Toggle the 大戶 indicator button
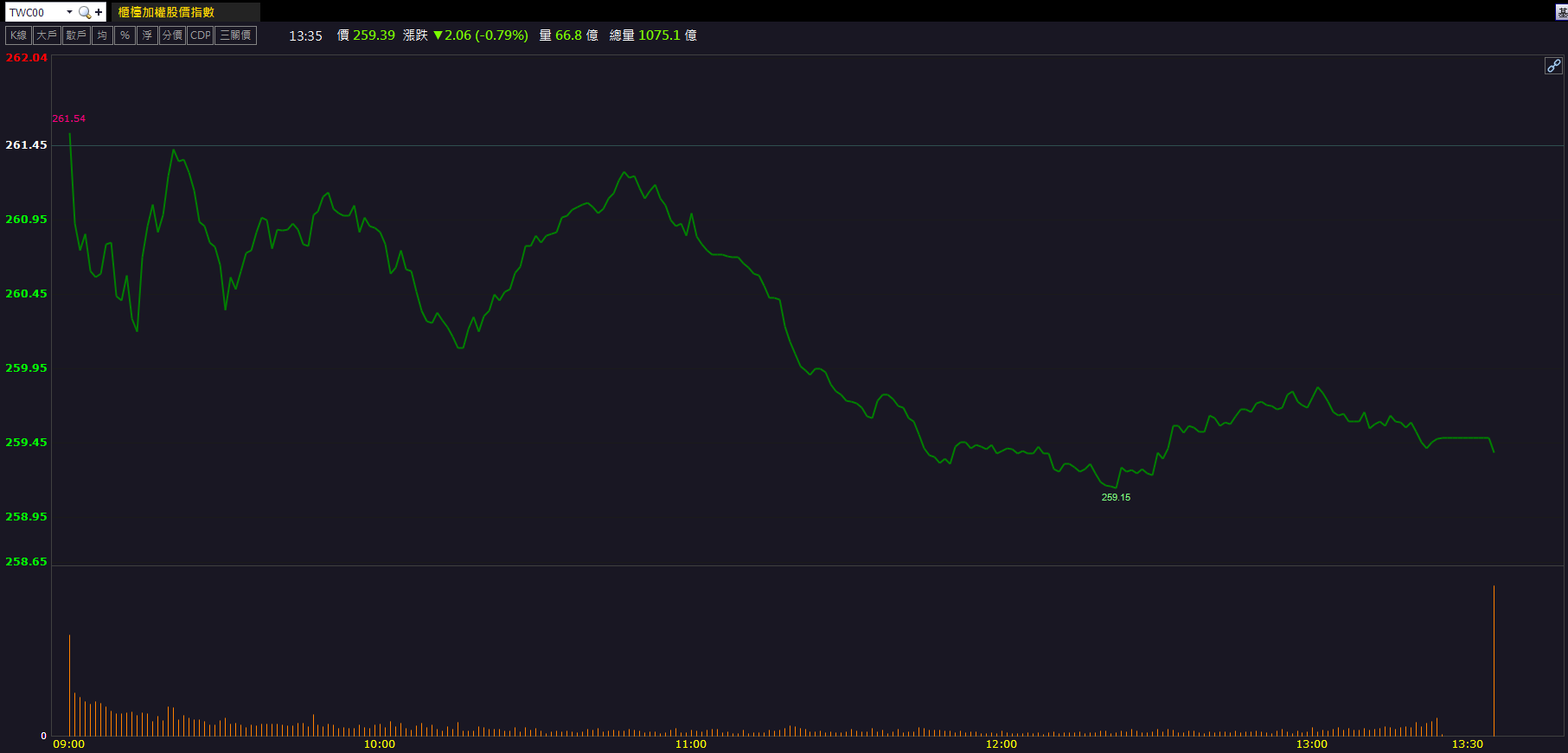The width and height of the screenshot is (1568, 753). pos(47,35)
